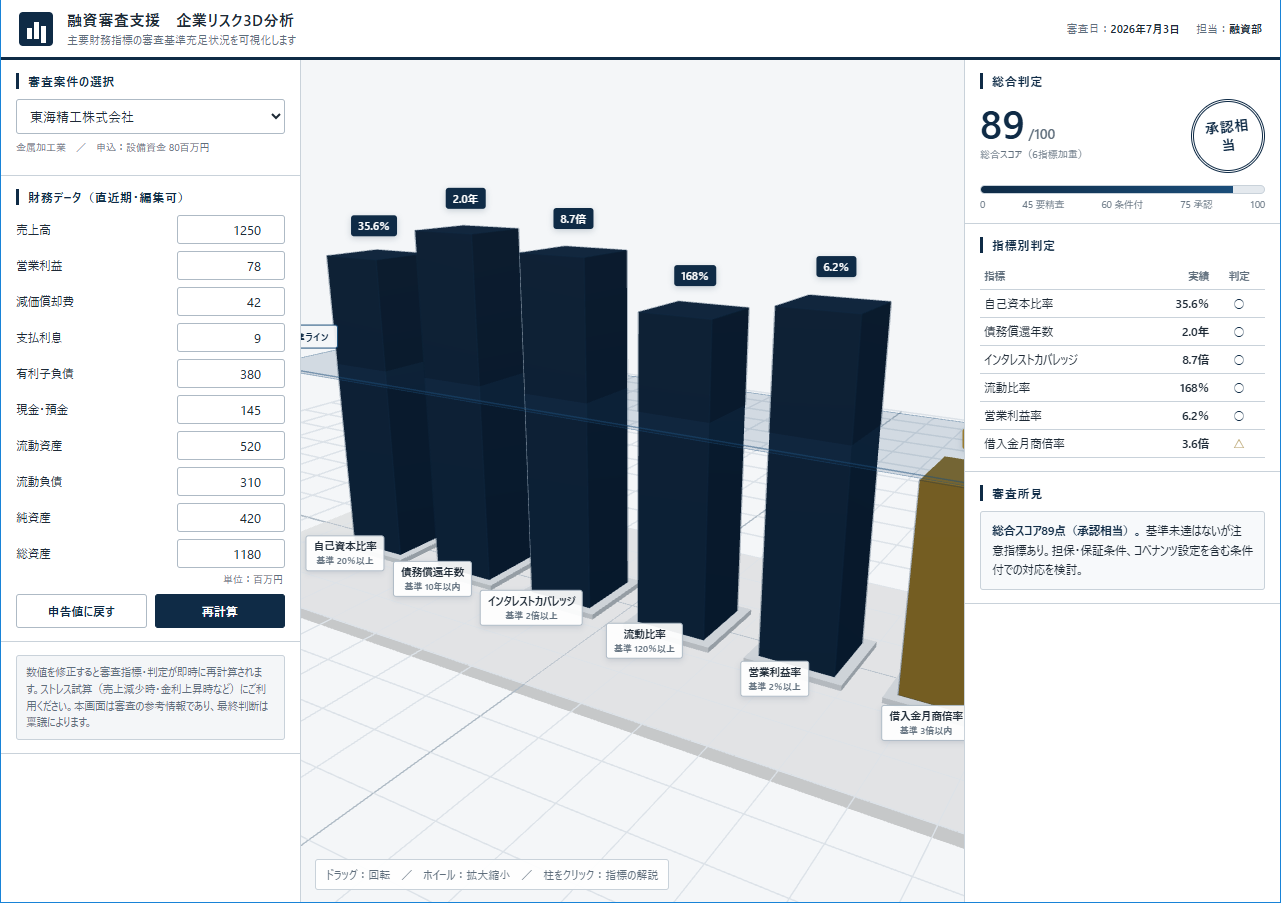Click the overall score progress bar
The width and height of the screenshot is (1281, 903).
(1122, 189)
